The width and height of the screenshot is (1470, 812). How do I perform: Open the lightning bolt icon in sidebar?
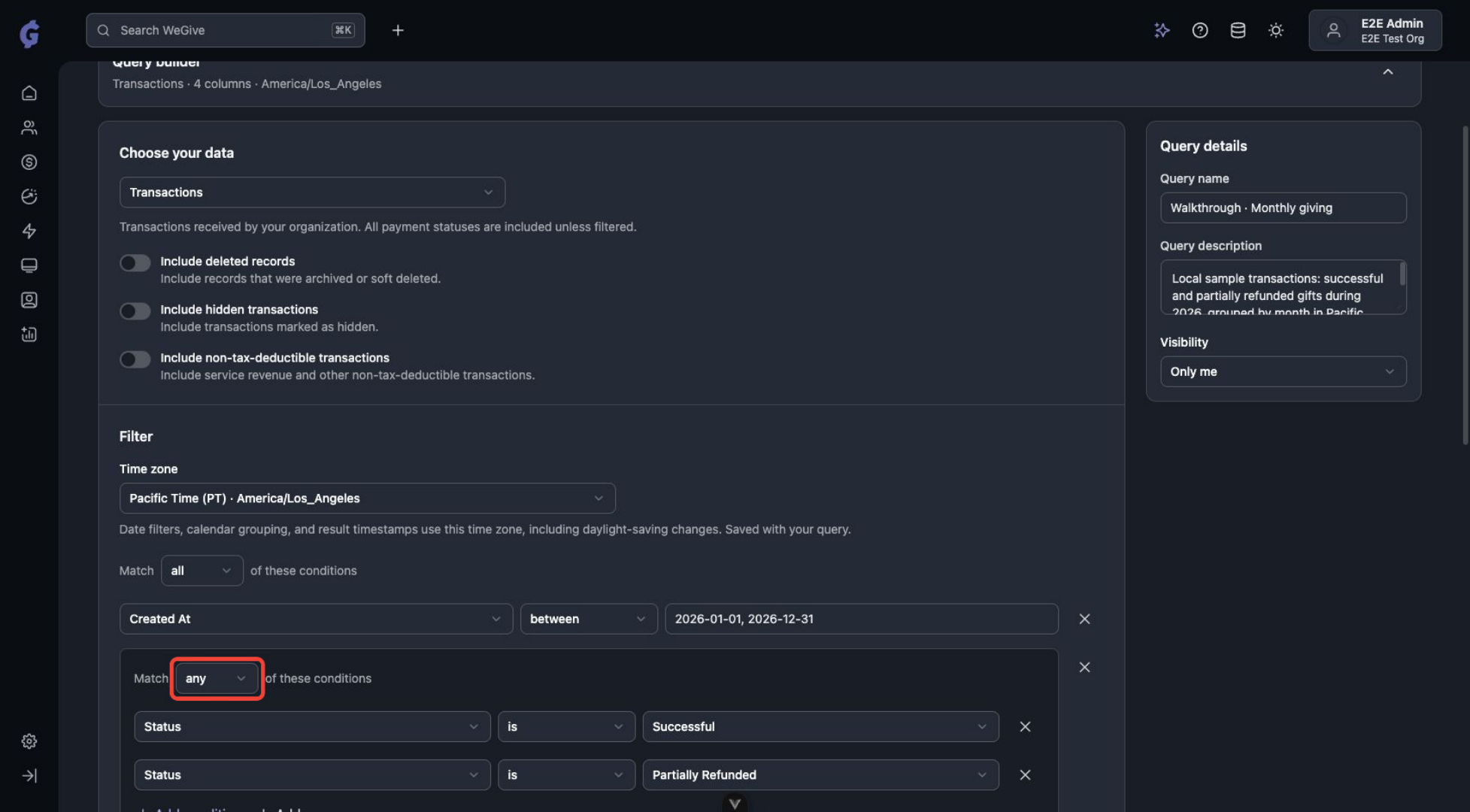click(29, 232)
